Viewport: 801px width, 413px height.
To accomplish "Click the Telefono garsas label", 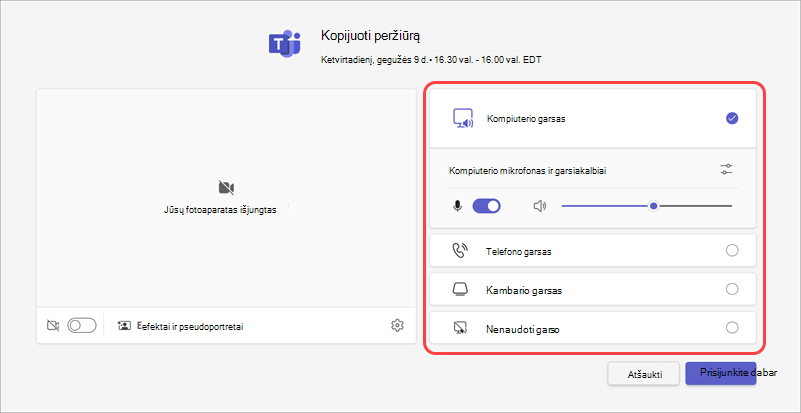I will [518, 251].
